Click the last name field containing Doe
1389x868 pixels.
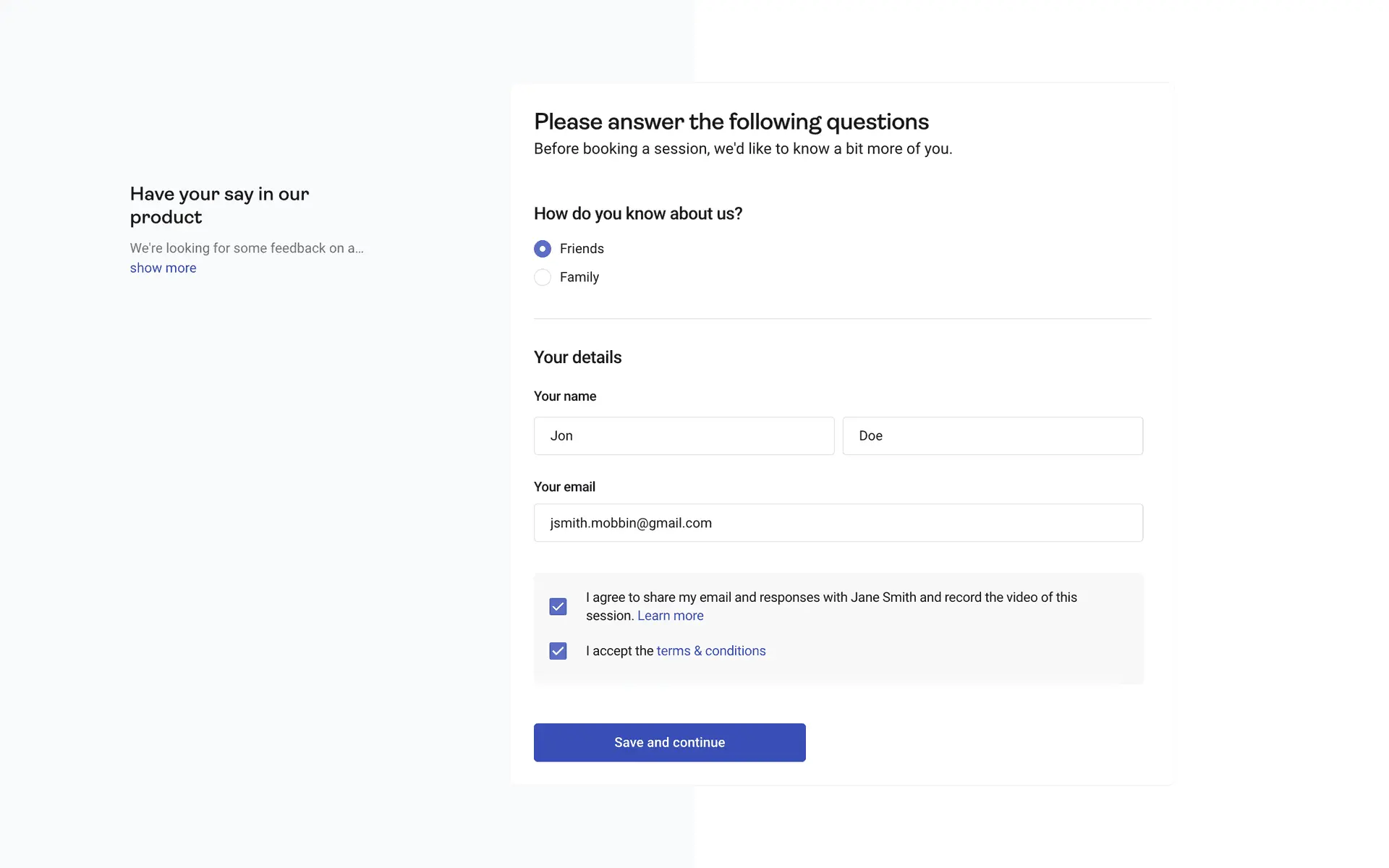point(992,435)
